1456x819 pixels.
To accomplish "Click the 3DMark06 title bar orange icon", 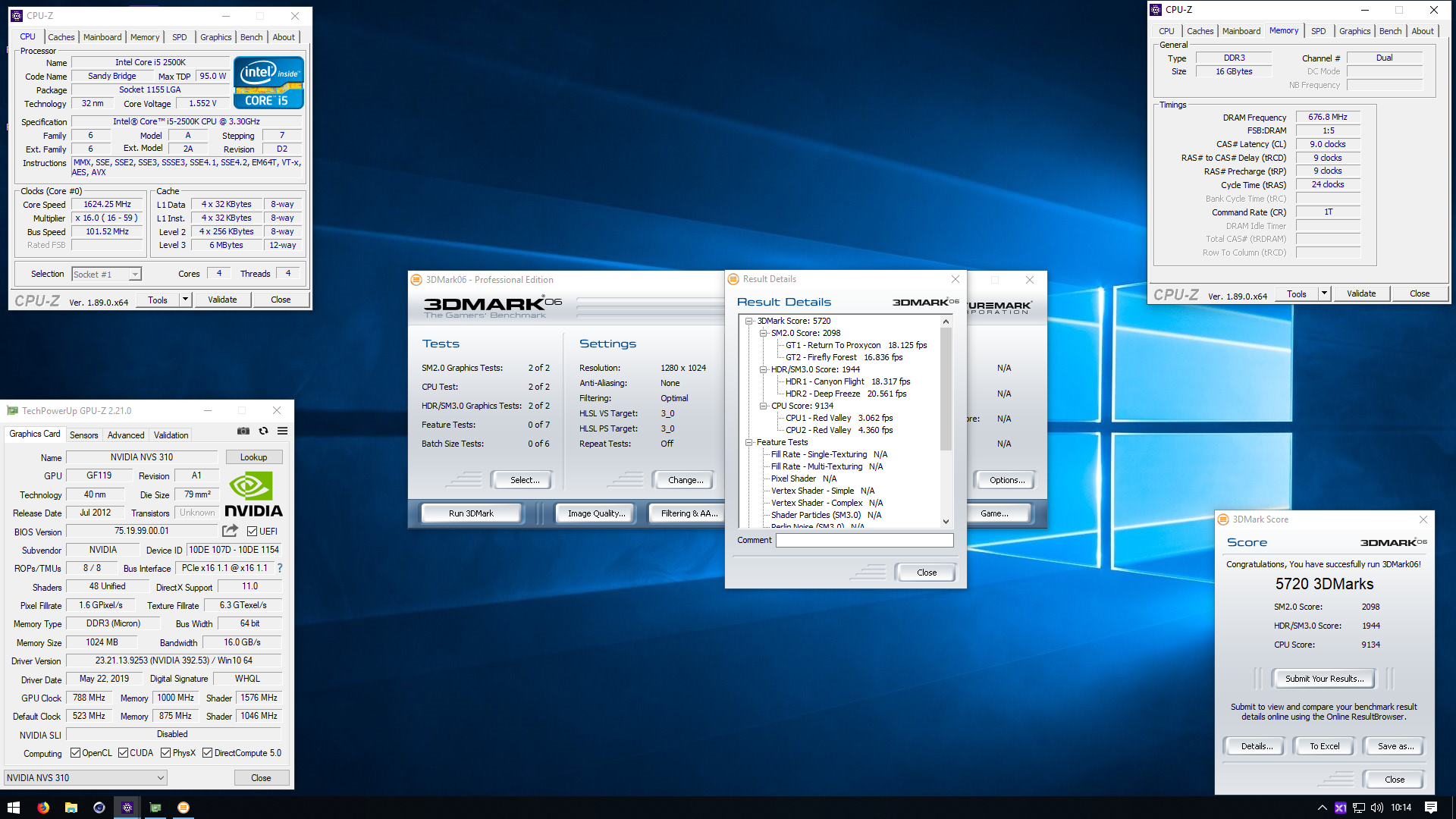I will coord(416,280).
